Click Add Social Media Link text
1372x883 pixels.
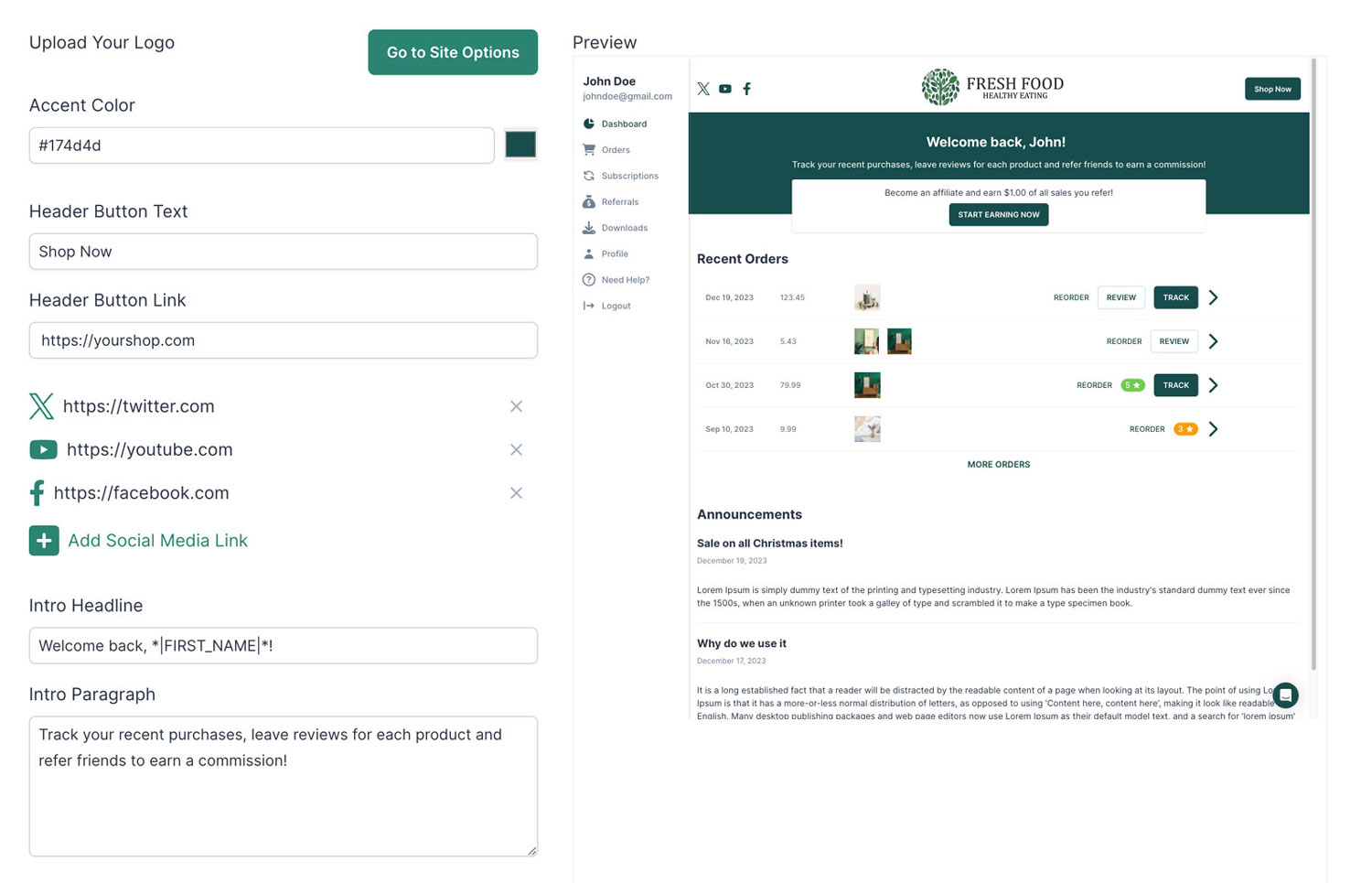coord(157,541)
